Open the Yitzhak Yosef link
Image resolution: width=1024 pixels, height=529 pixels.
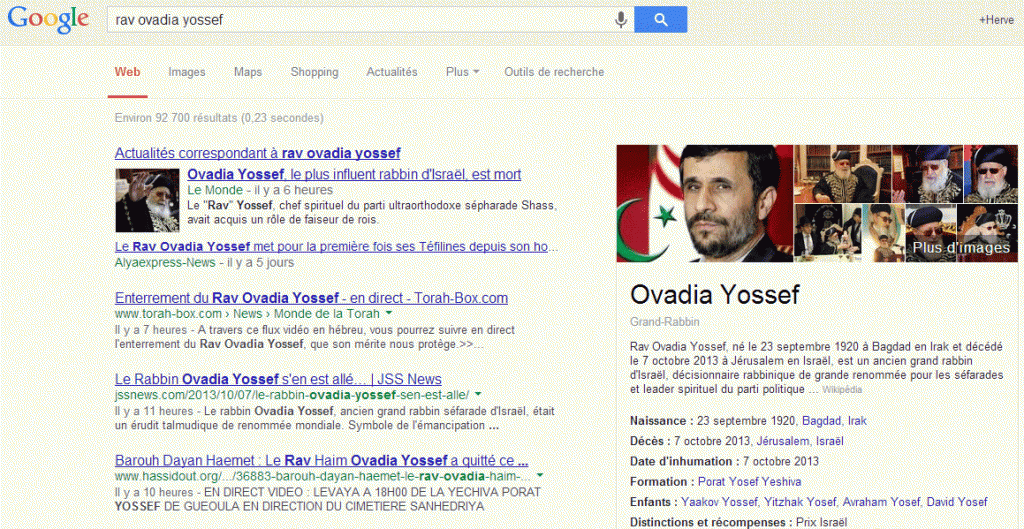pos(801,502)
